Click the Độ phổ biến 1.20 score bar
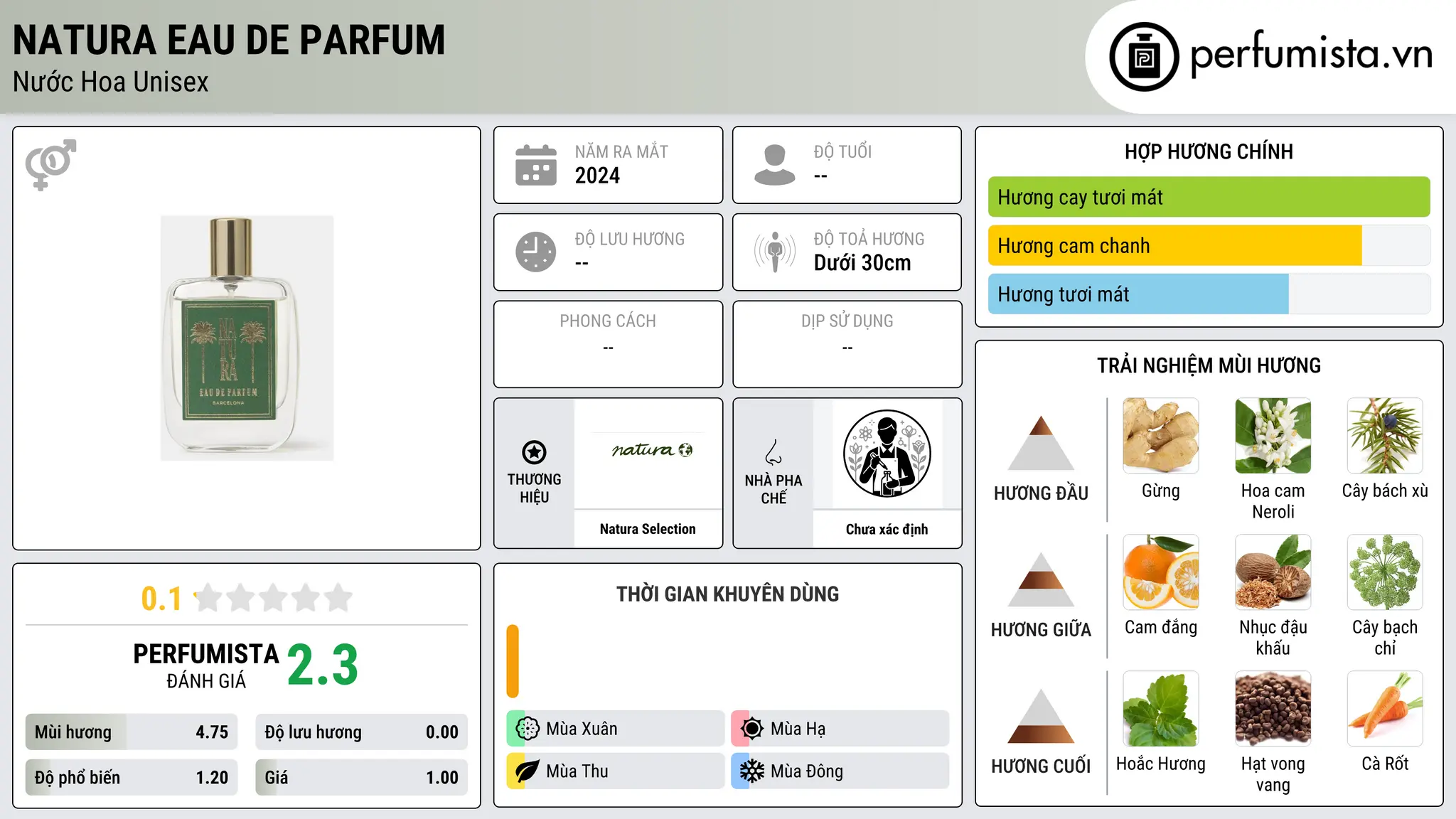This screenshot has height=819, width=1456. click(132, 778)
